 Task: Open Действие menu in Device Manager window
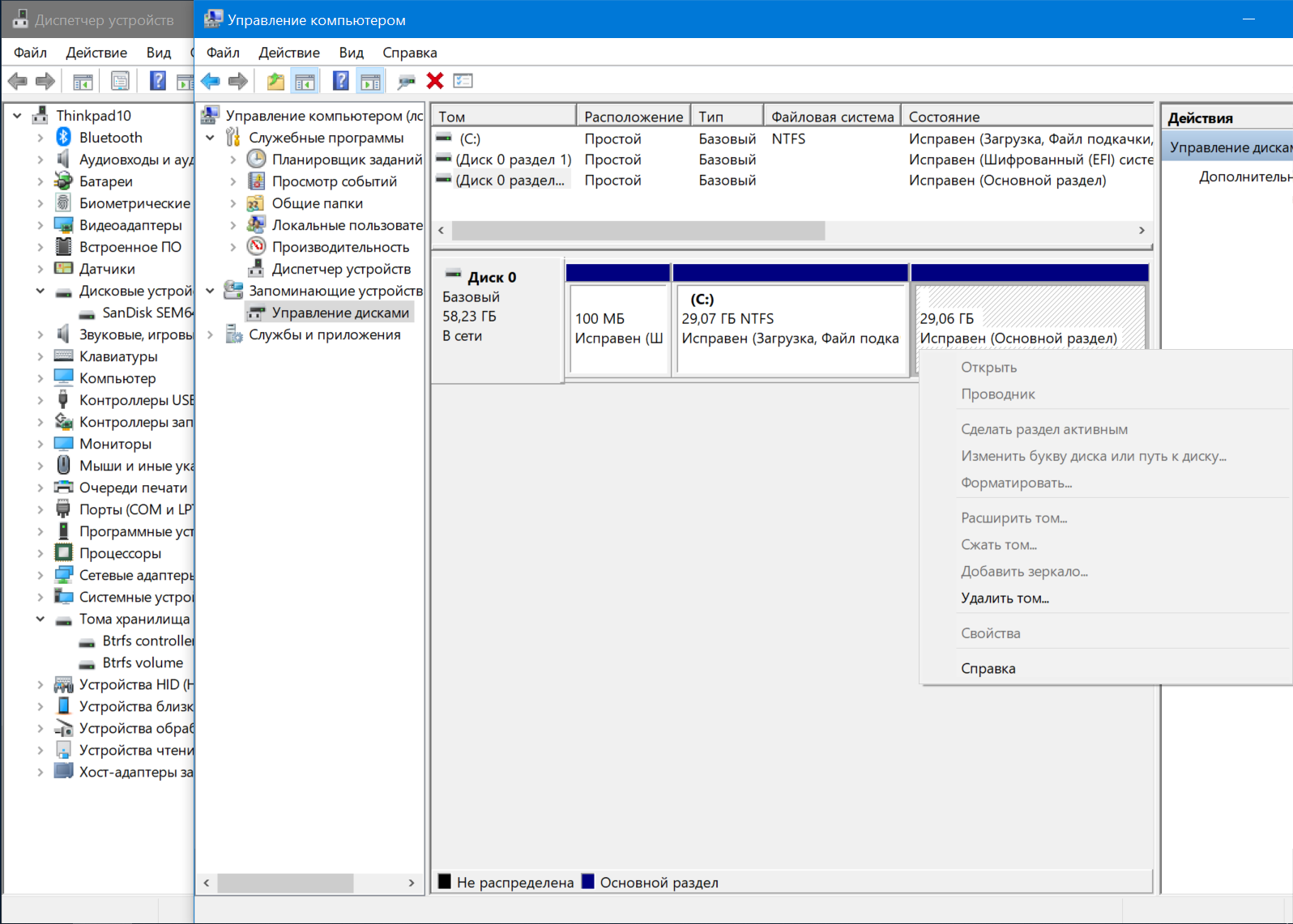pyautogui.click(x=96, y=53)
